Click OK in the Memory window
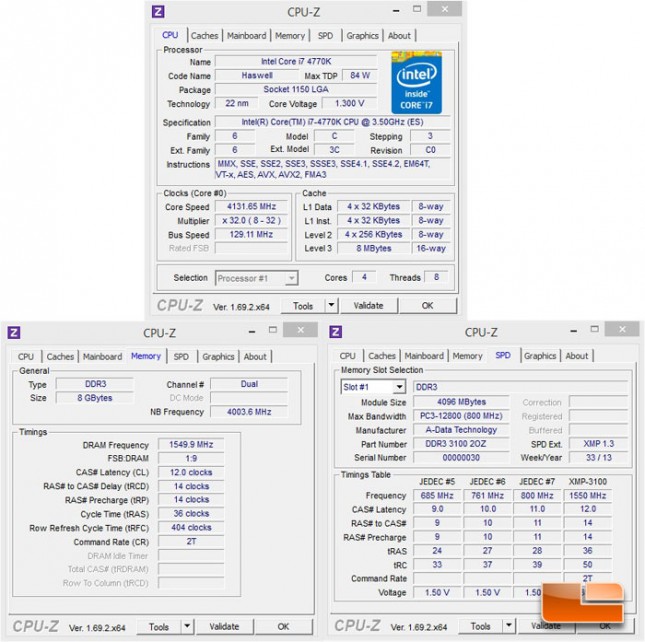 point(283,626)
